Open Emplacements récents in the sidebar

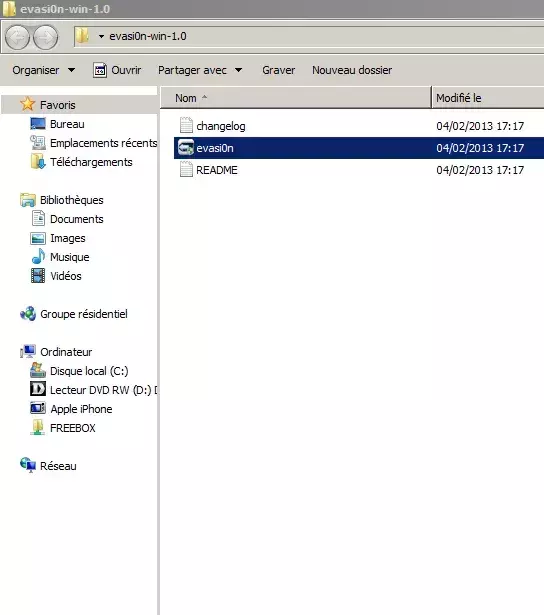[104, 143]
